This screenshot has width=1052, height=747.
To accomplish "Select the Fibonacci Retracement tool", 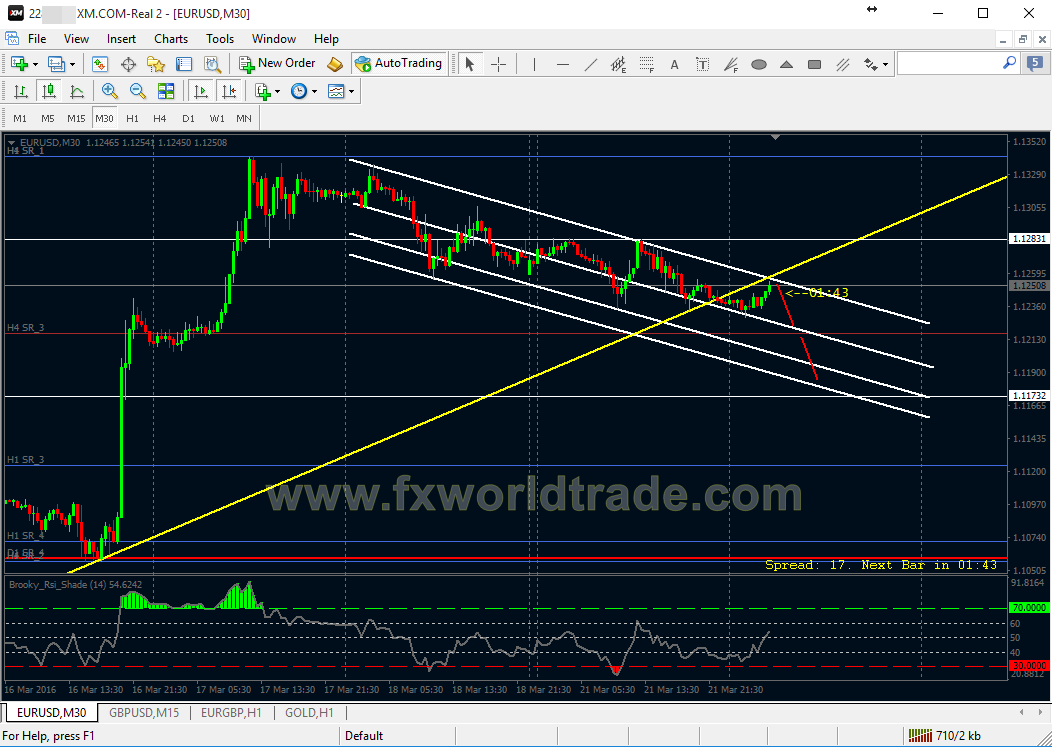I will [647, 64].
